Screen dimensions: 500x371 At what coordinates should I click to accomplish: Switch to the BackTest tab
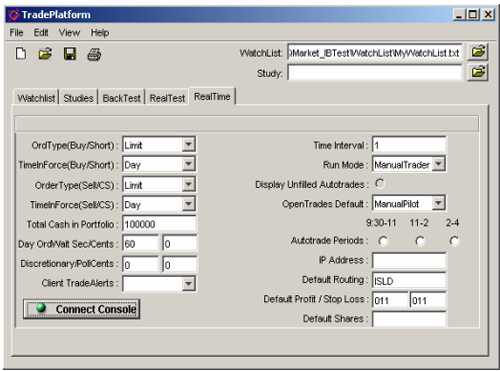[121, 98]
